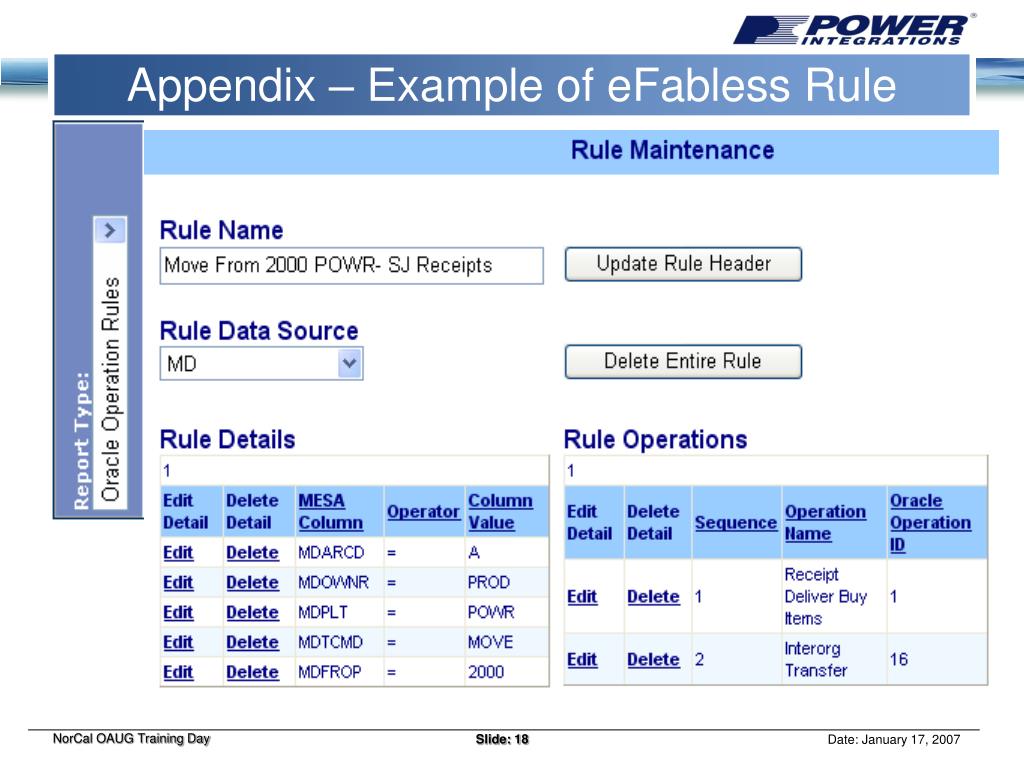Edit the MDPLT rule detail
The height and width of the screenshot is (768, 1024).
pos(178,613)
